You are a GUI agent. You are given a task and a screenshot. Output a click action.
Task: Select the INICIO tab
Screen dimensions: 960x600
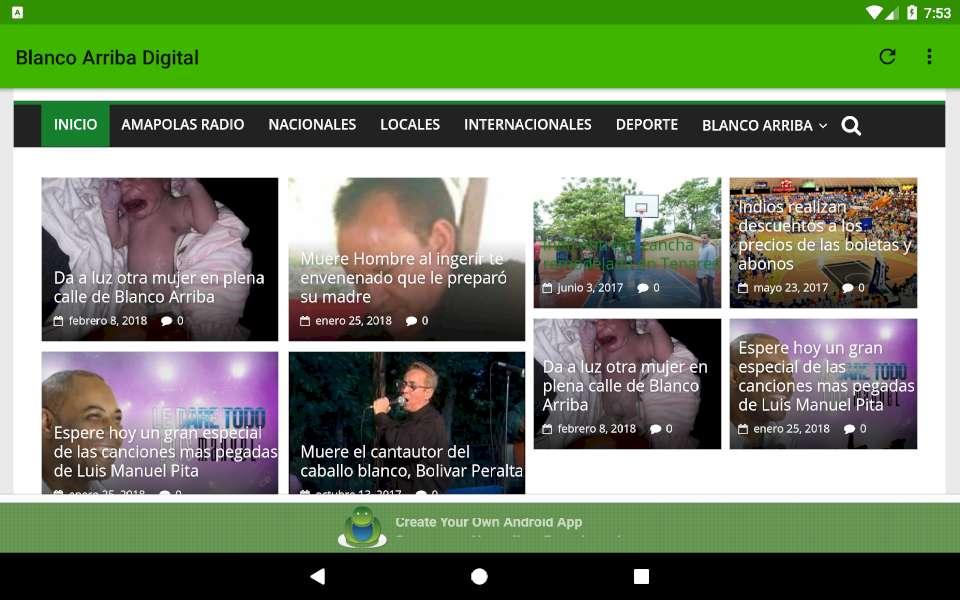coord(75,125)
